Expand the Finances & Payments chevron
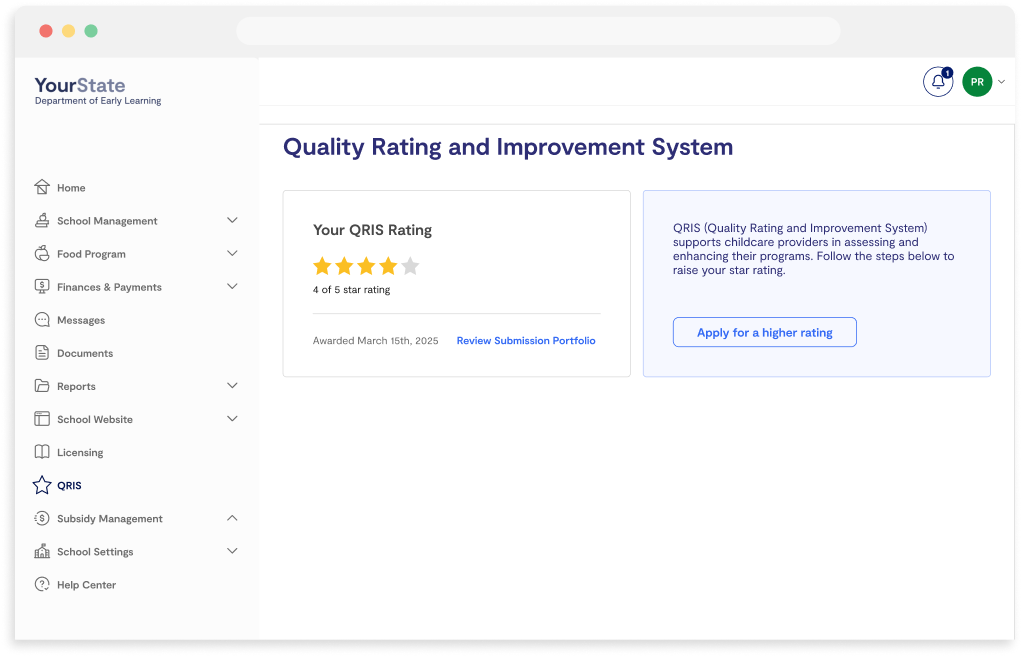Image resolution: width=1023 pixels, height=657 pixels. [232, 286]
